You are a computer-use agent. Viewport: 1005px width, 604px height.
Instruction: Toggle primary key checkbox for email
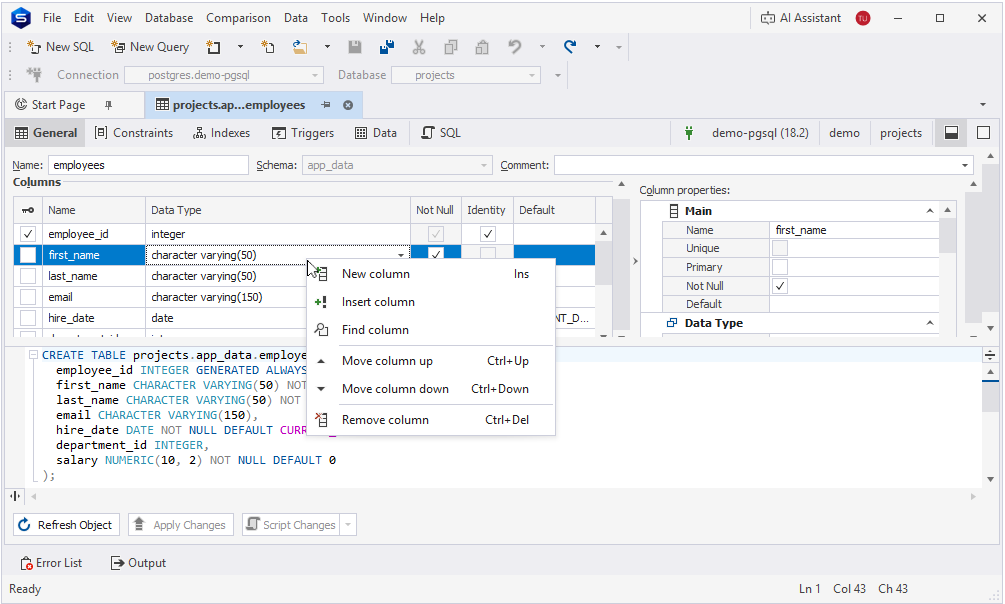pos(28,297)
